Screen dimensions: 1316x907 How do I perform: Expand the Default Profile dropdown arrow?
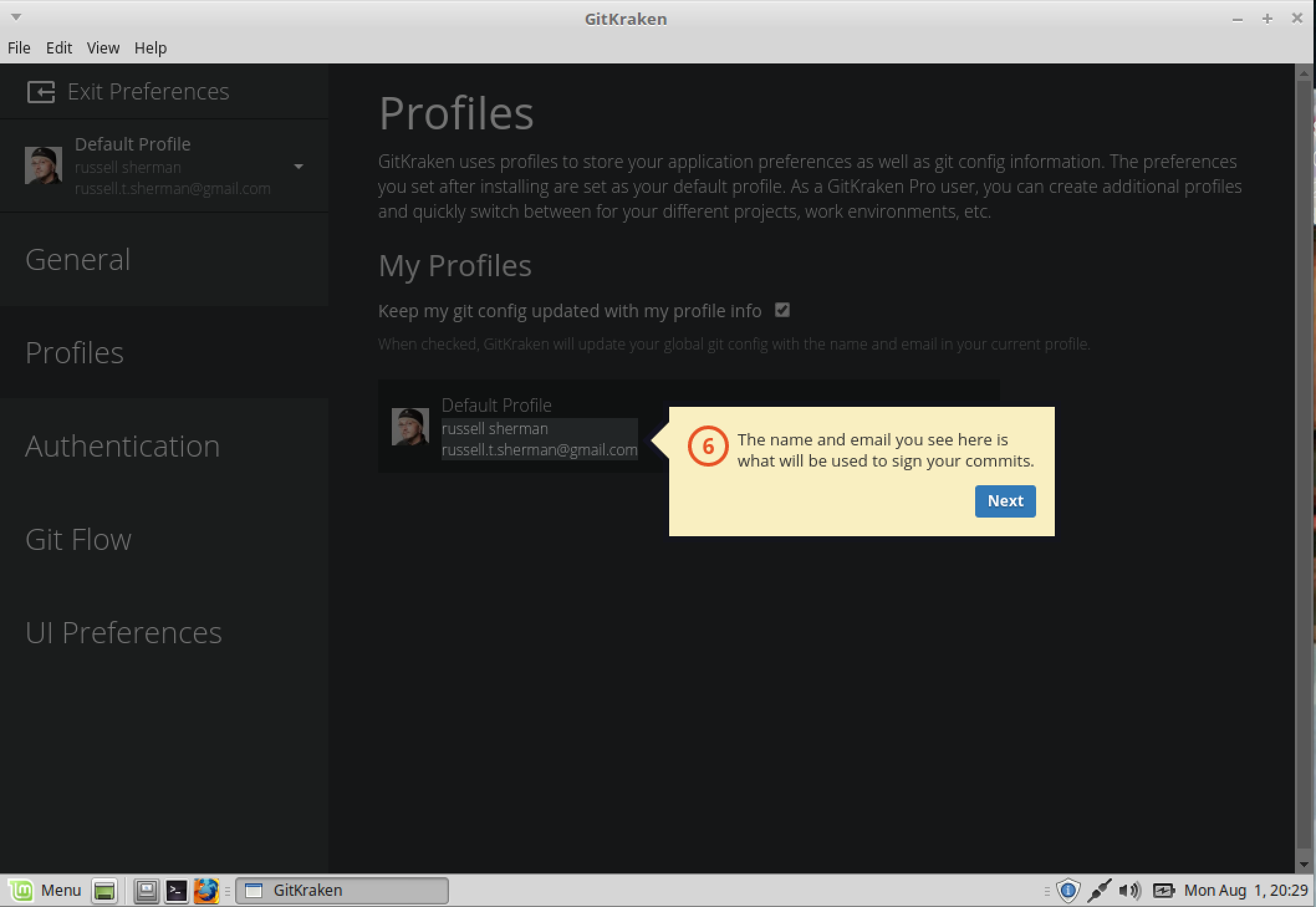point(299,167)
